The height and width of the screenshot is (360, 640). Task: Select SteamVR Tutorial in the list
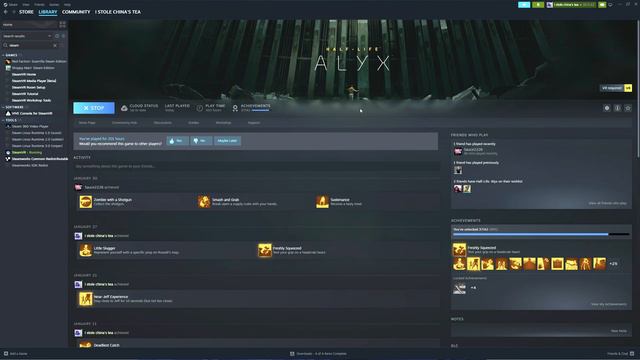click(25, 94)
